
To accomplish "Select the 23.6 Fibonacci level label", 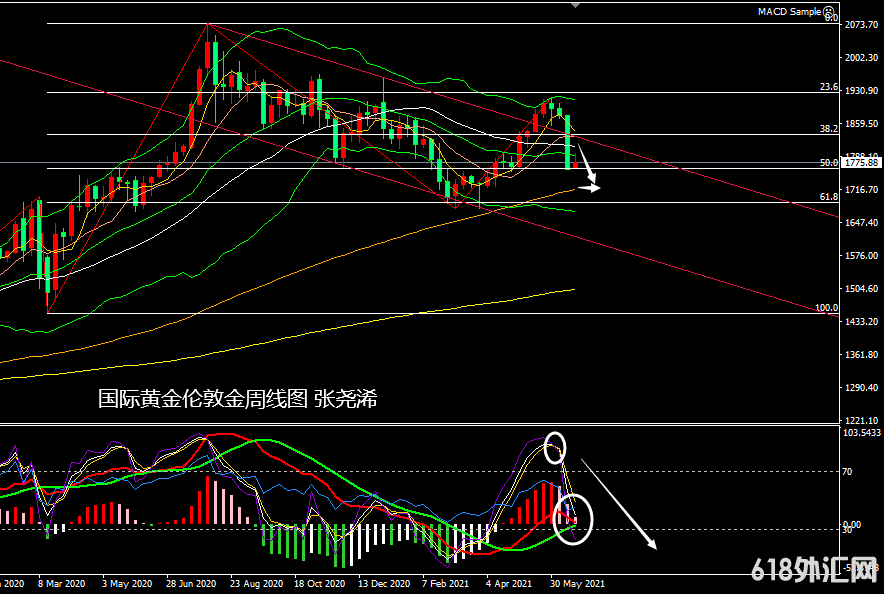I will click(828, 88).
